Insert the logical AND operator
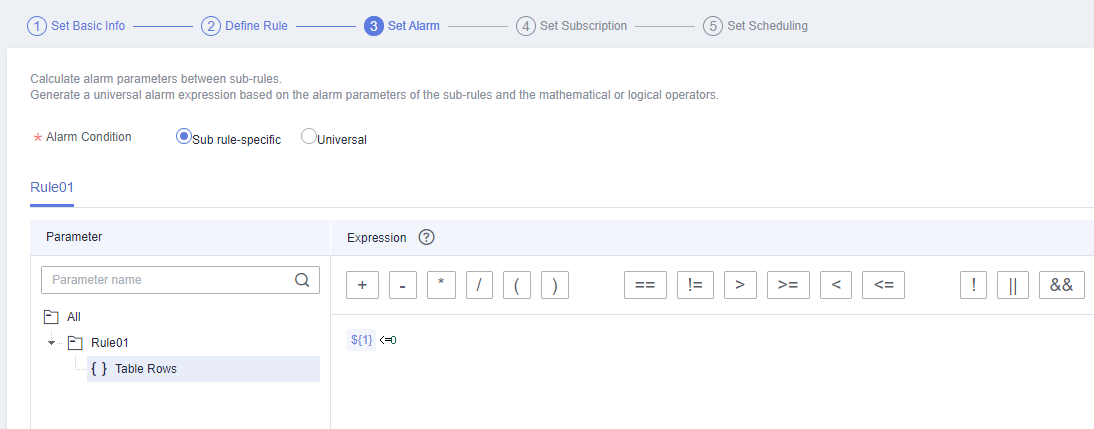Image resolution: width=1094 pixels, height=429 pixels. click(1062, 285)
